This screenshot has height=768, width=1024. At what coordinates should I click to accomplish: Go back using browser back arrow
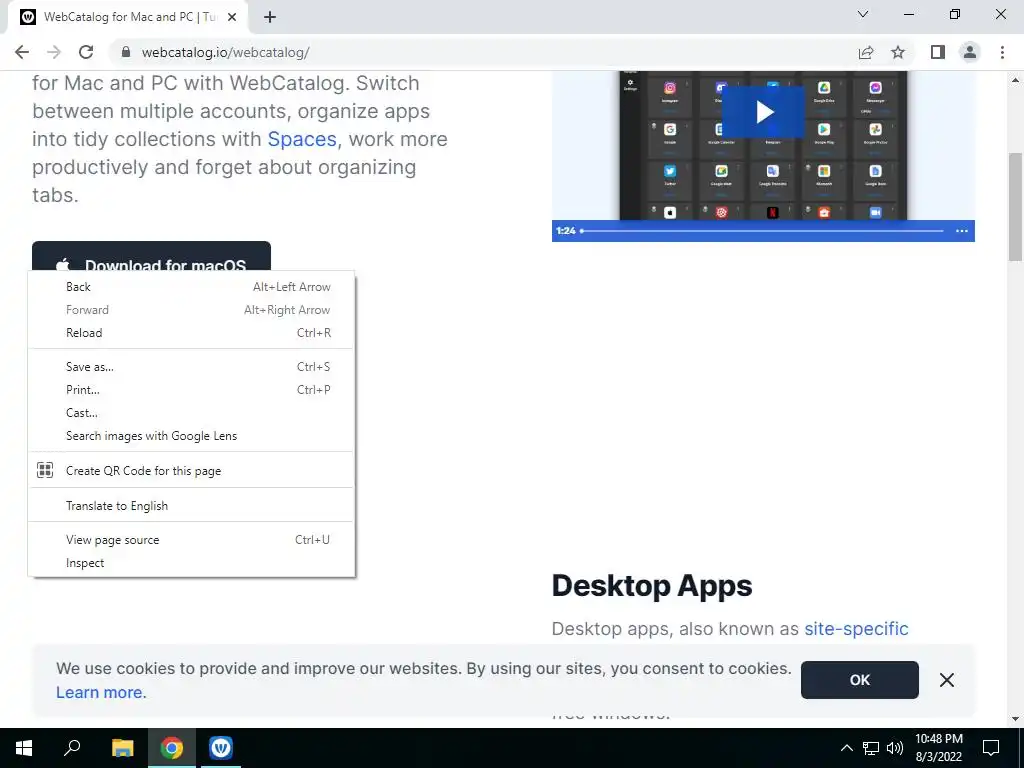click(x=22, y=52)
